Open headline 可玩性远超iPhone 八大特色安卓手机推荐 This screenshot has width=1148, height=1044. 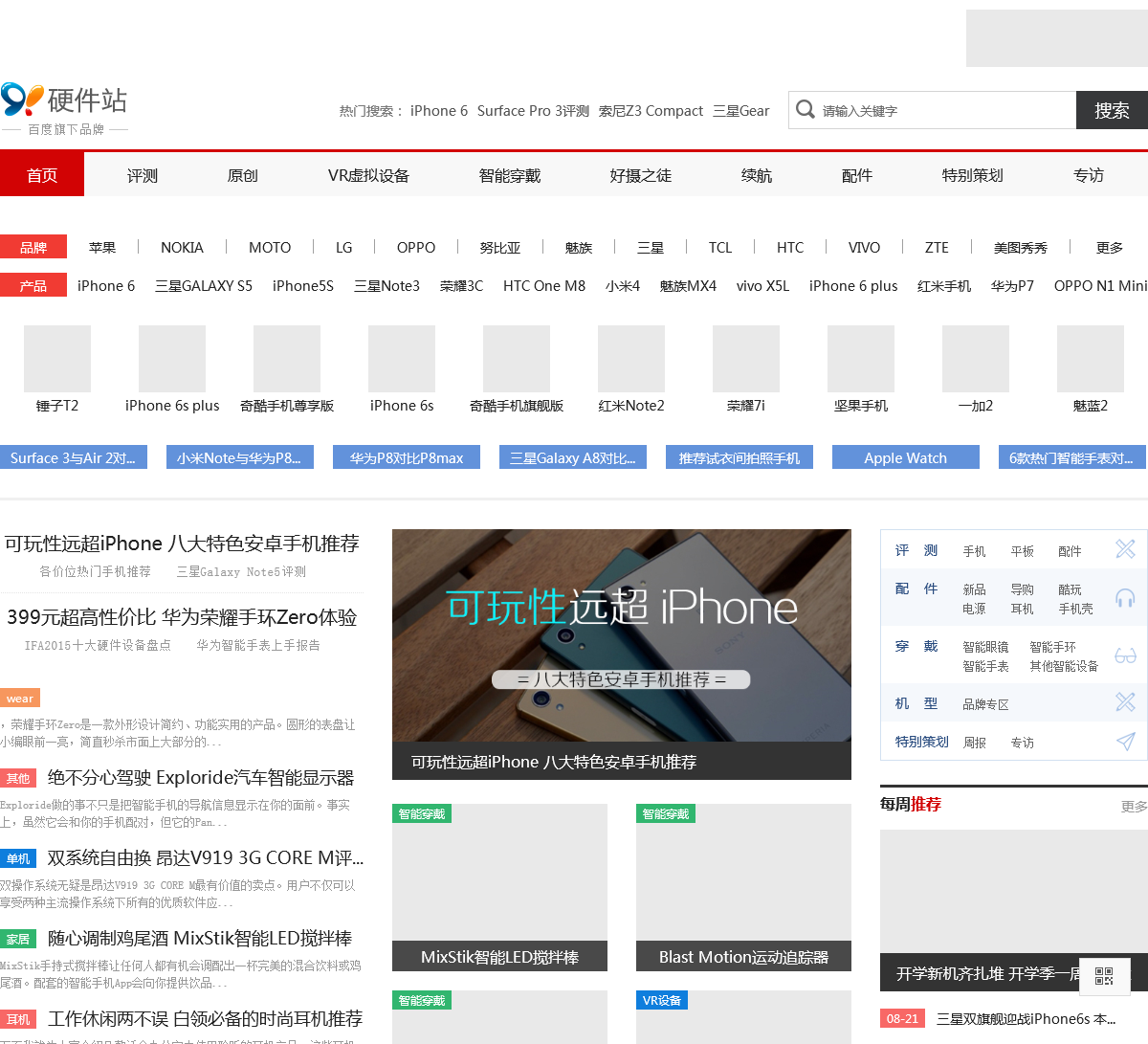tap(182, 544)
